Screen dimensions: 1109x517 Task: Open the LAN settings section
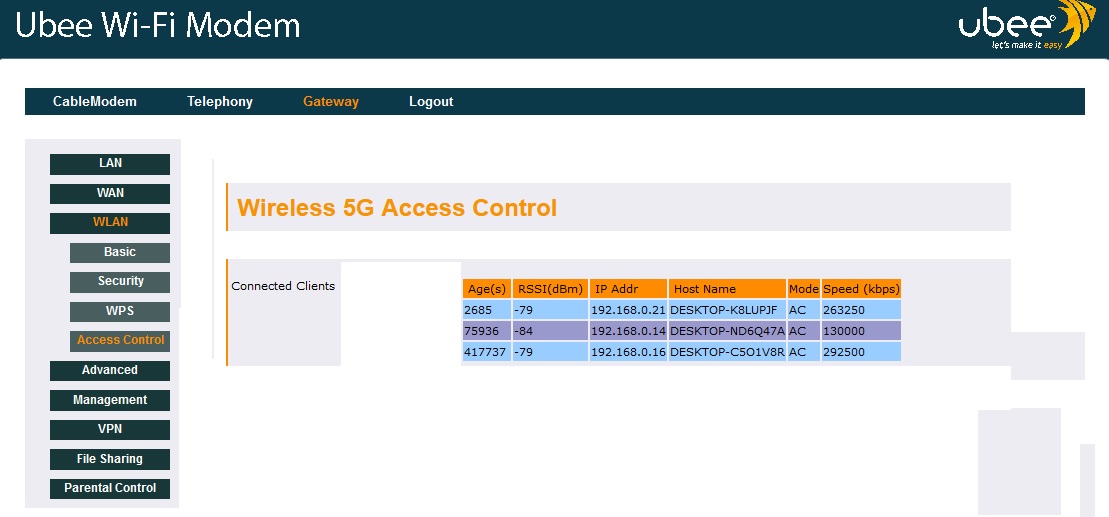pyautogui.click(x=110, y=163)
